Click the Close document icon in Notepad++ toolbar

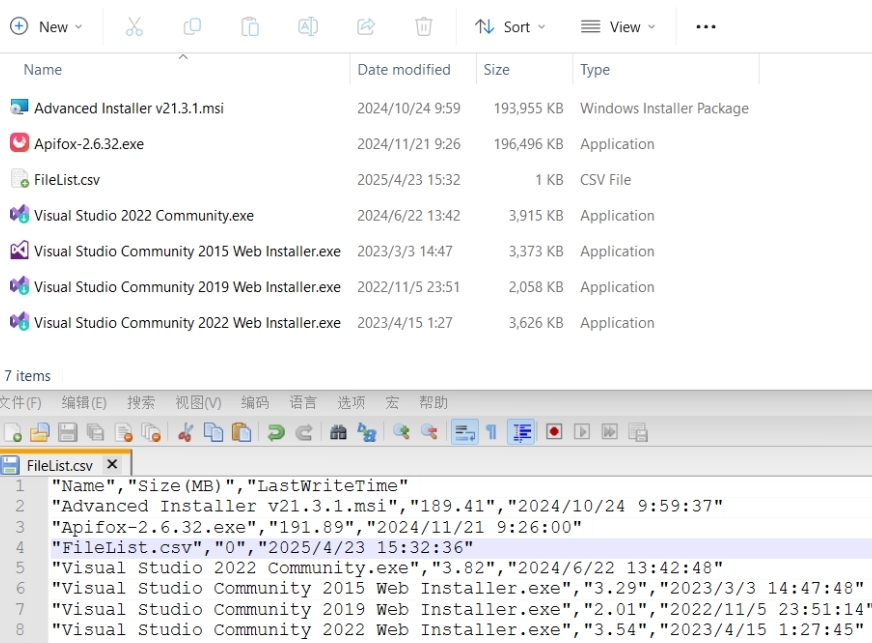[x=123, y=432]
